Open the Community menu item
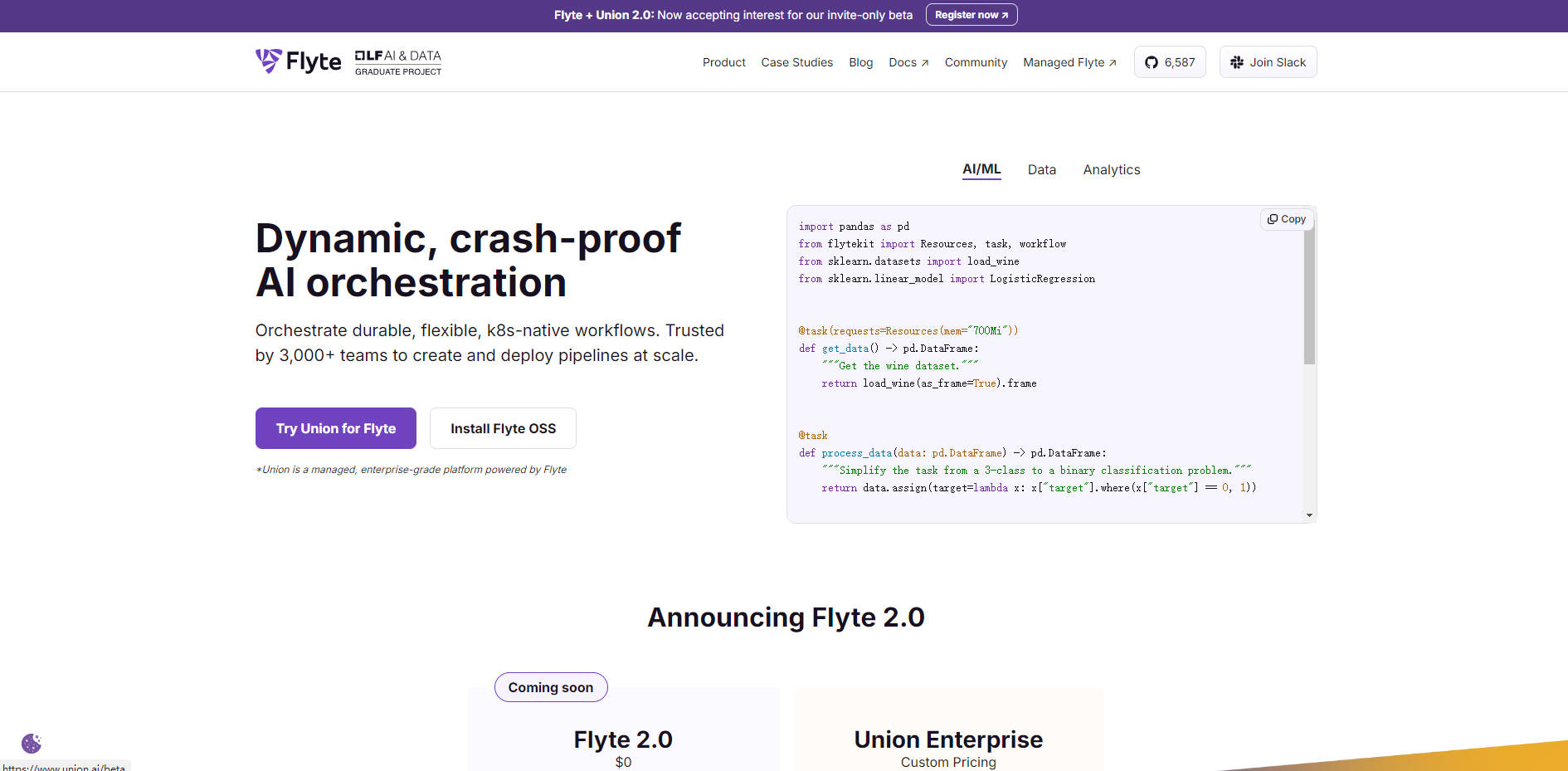 (976, 62)
